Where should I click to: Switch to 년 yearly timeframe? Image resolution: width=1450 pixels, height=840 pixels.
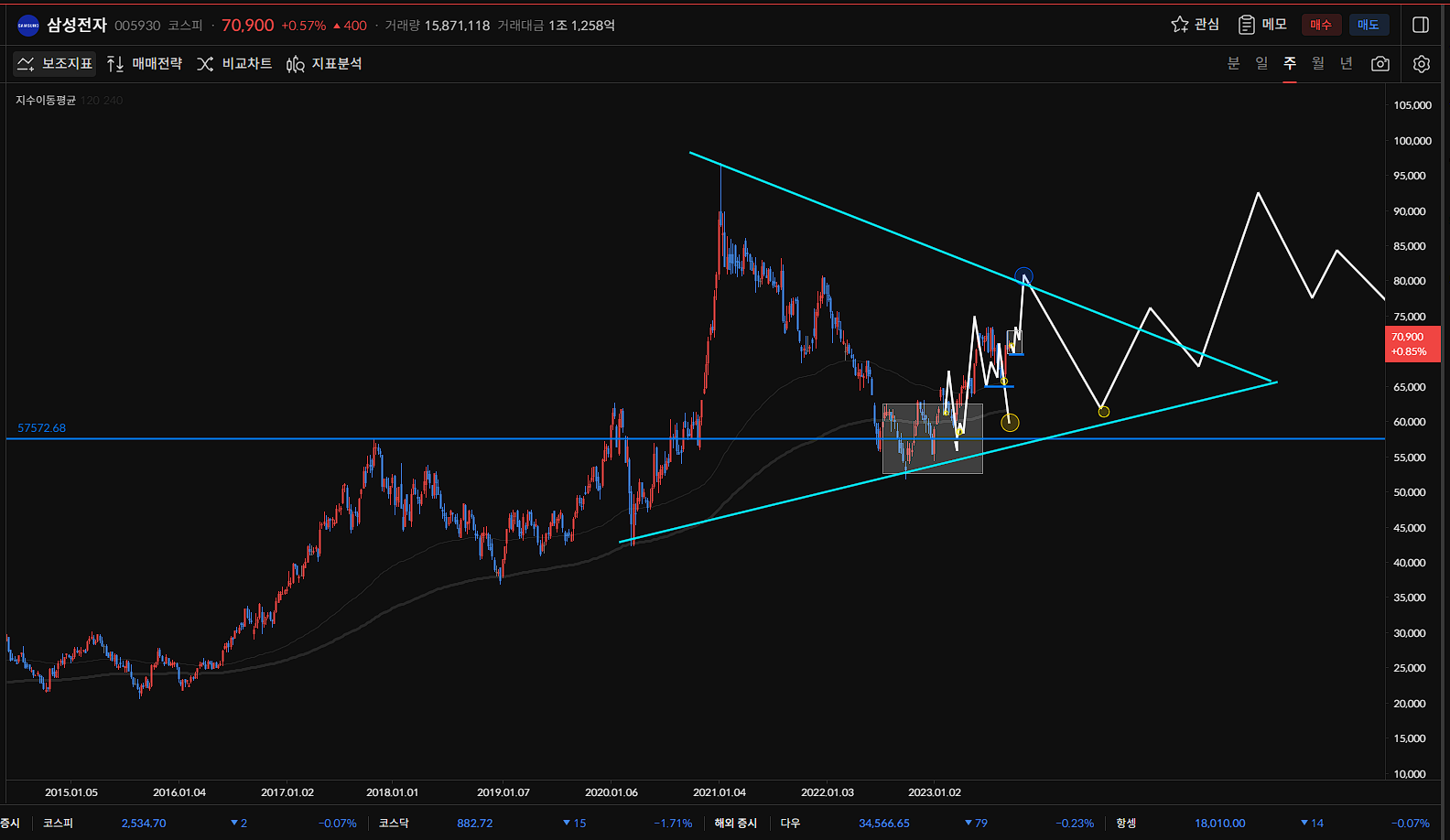1347,63
